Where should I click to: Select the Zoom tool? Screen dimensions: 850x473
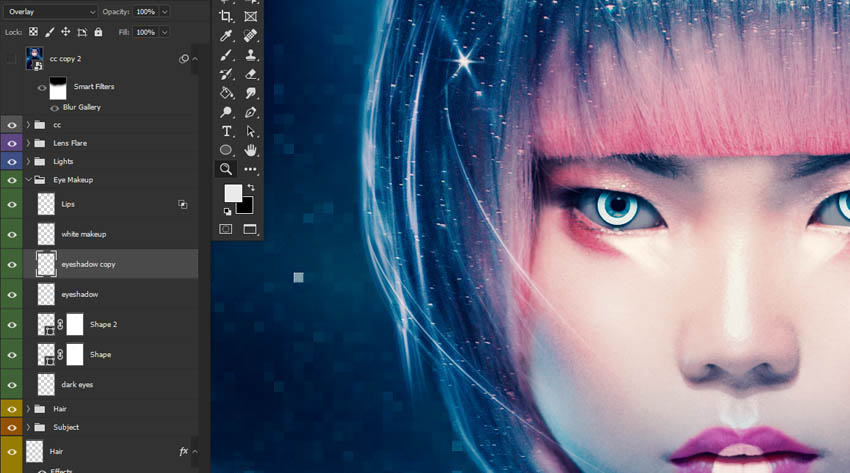click(226, 169)
